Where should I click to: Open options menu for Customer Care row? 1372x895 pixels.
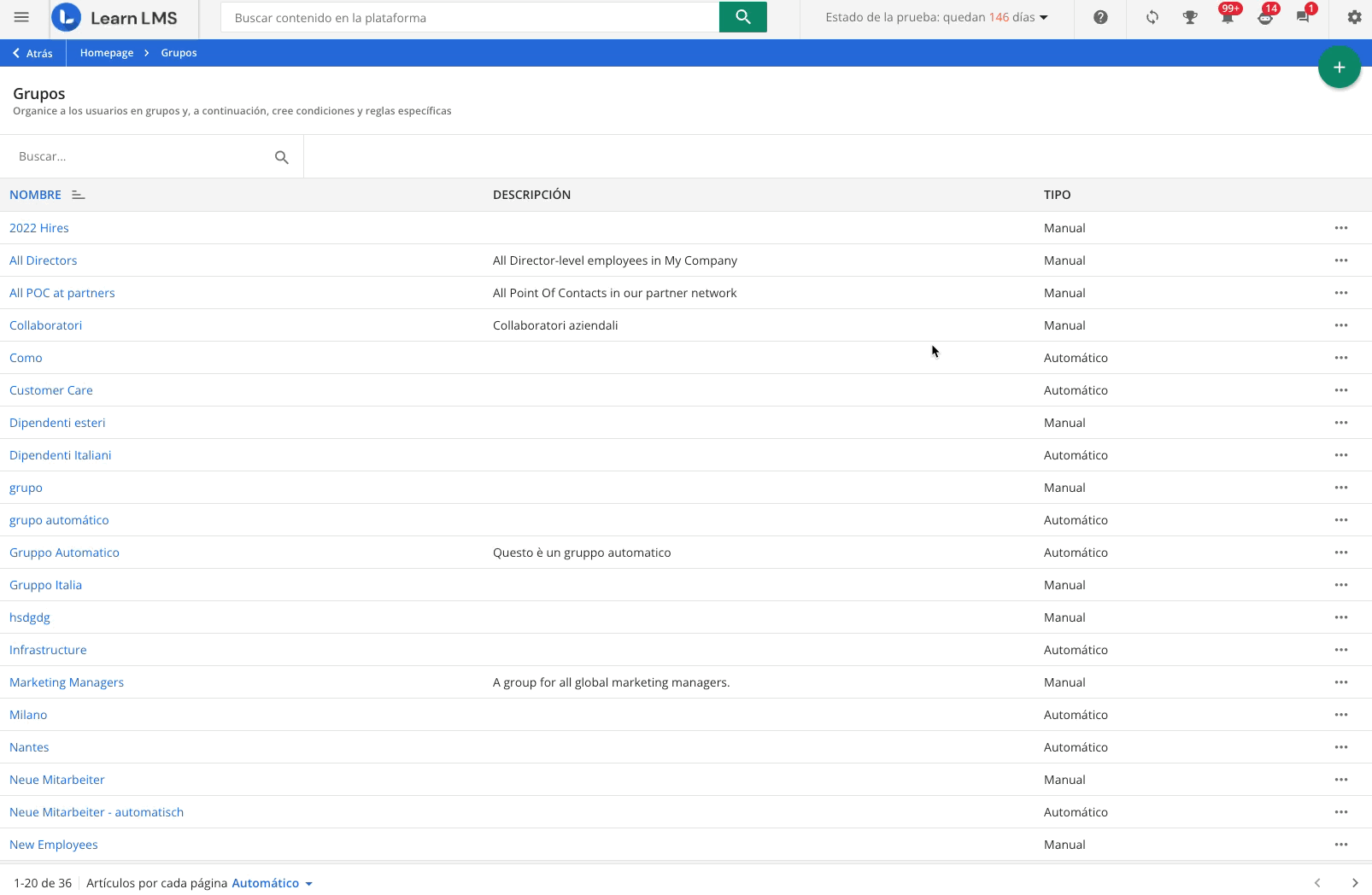point(1341,390)
